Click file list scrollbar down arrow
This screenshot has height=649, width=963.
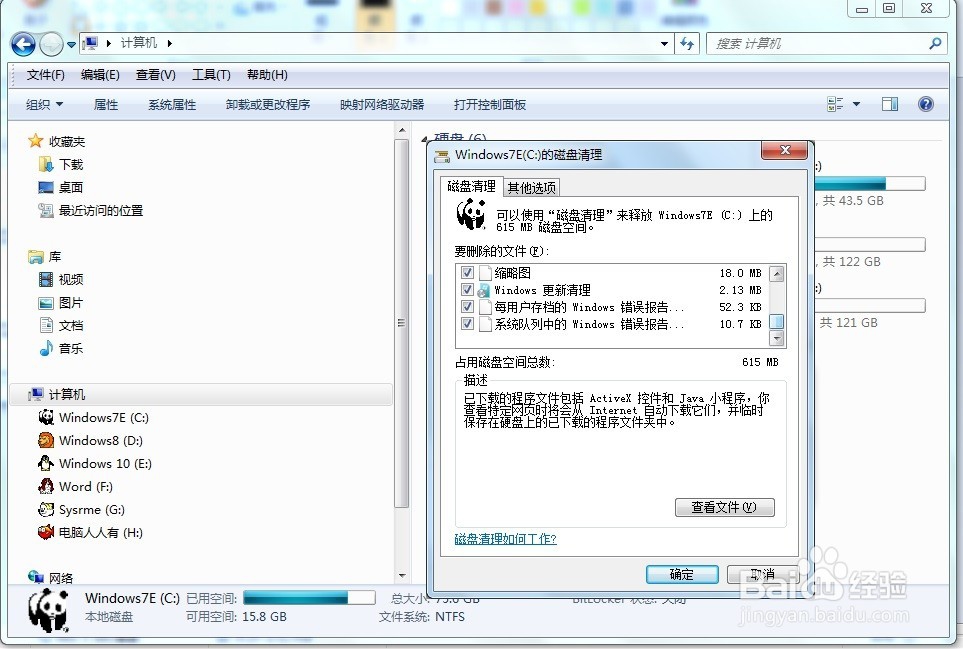pos(777,338)
